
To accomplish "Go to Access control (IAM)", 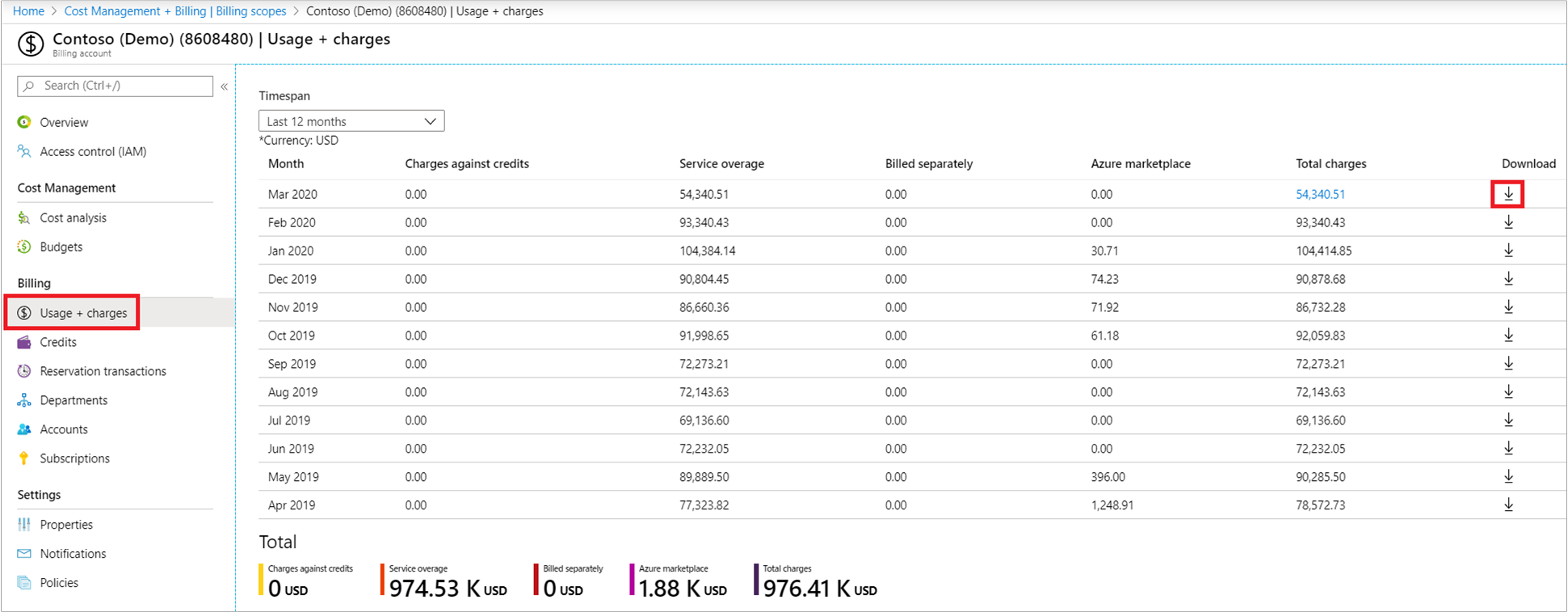I will pyautogui.click(x=93, y=152).
